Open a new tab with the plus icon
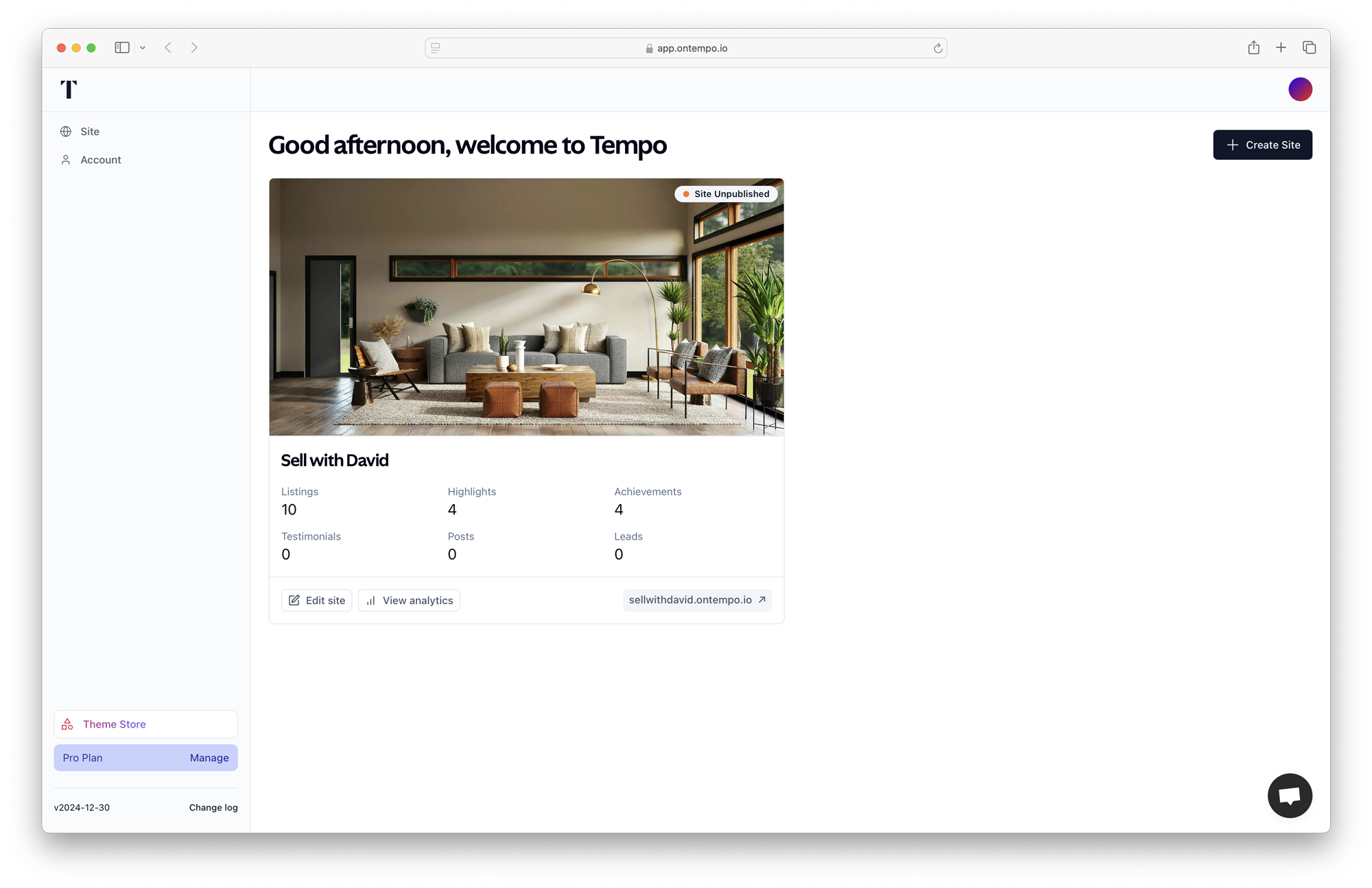This screenshot has height=888, width=1372. [x=1281, y=47]
